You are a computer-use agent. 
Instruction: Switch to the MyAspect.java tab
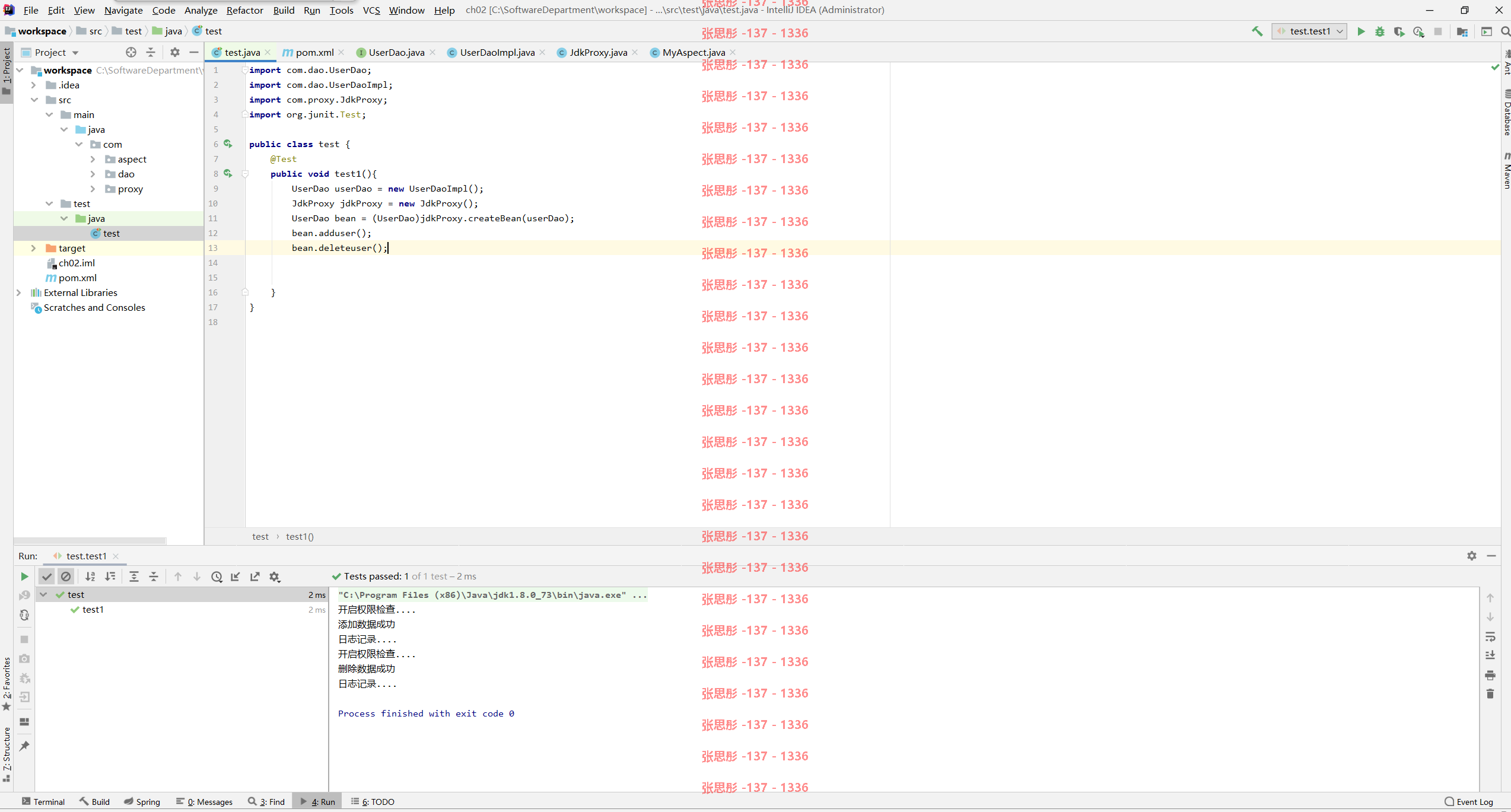694,52
